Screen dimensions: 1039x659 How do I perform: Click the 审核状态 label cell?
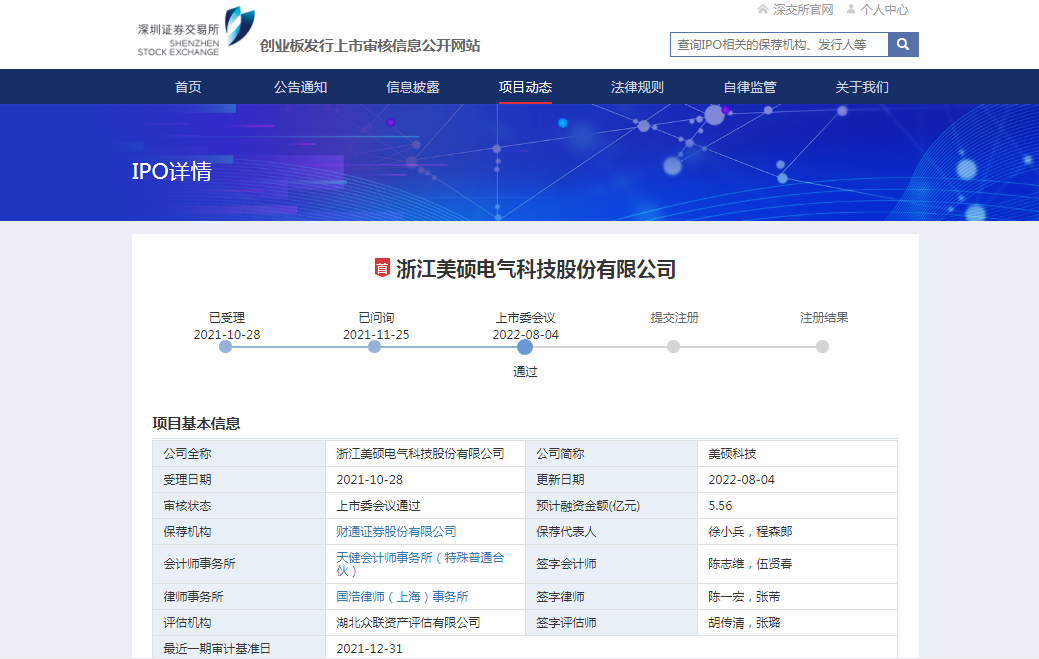[239, 506]
